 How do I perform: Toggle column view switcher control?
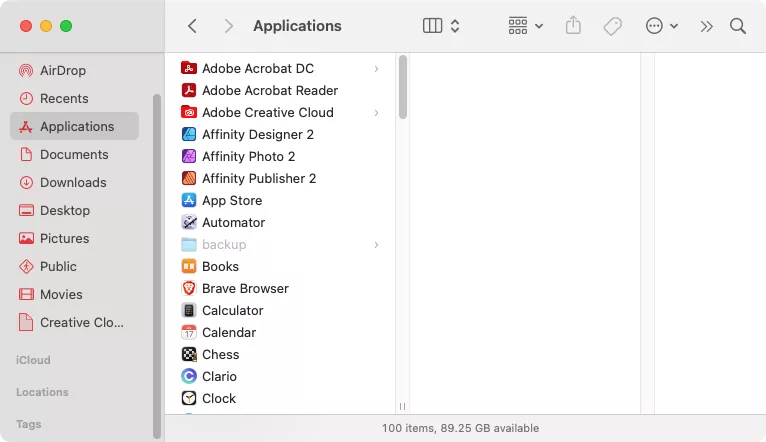[x=441, y=26]
